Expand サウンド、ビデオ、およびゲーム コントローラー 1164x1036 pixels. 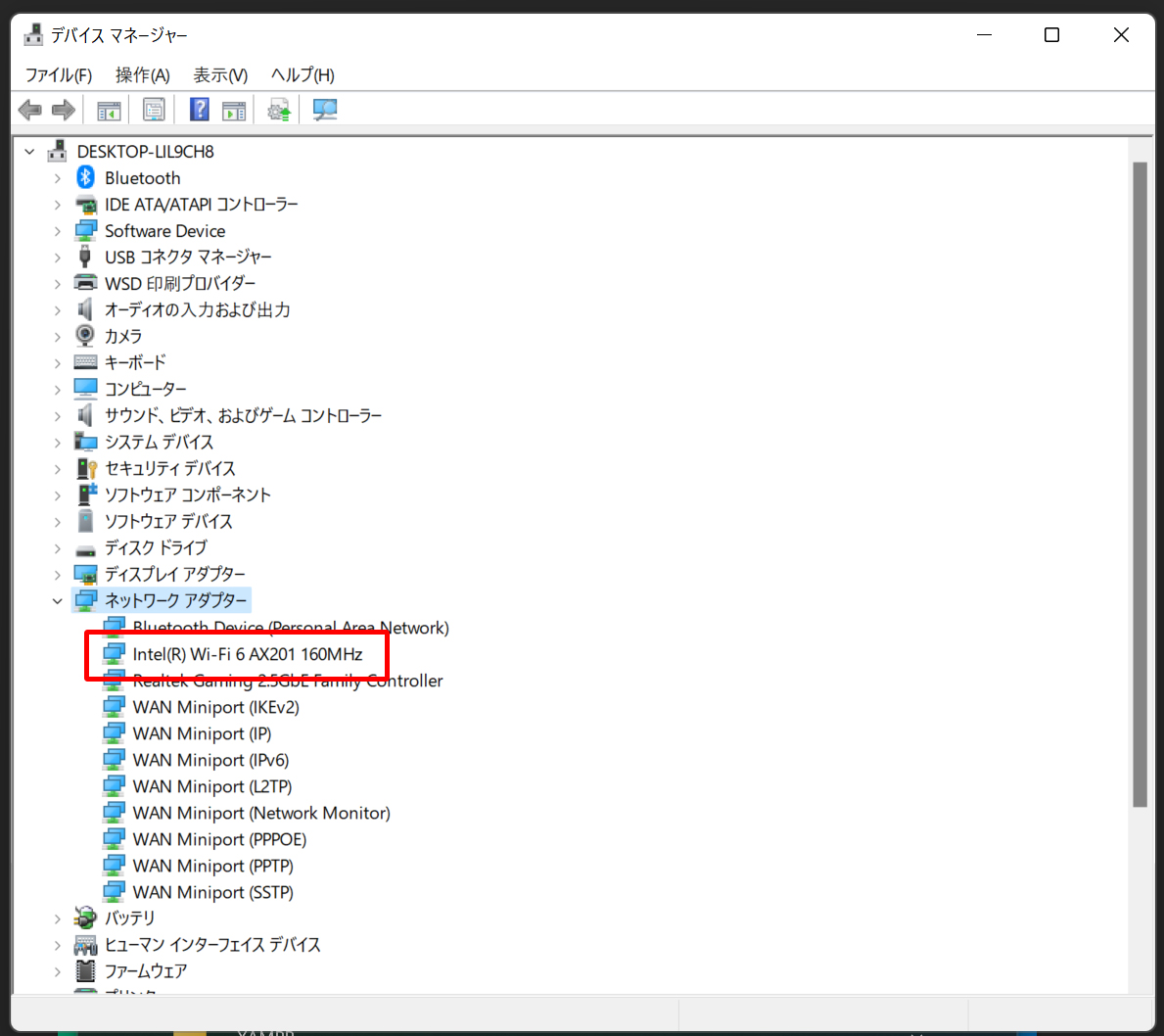point(58,416)
